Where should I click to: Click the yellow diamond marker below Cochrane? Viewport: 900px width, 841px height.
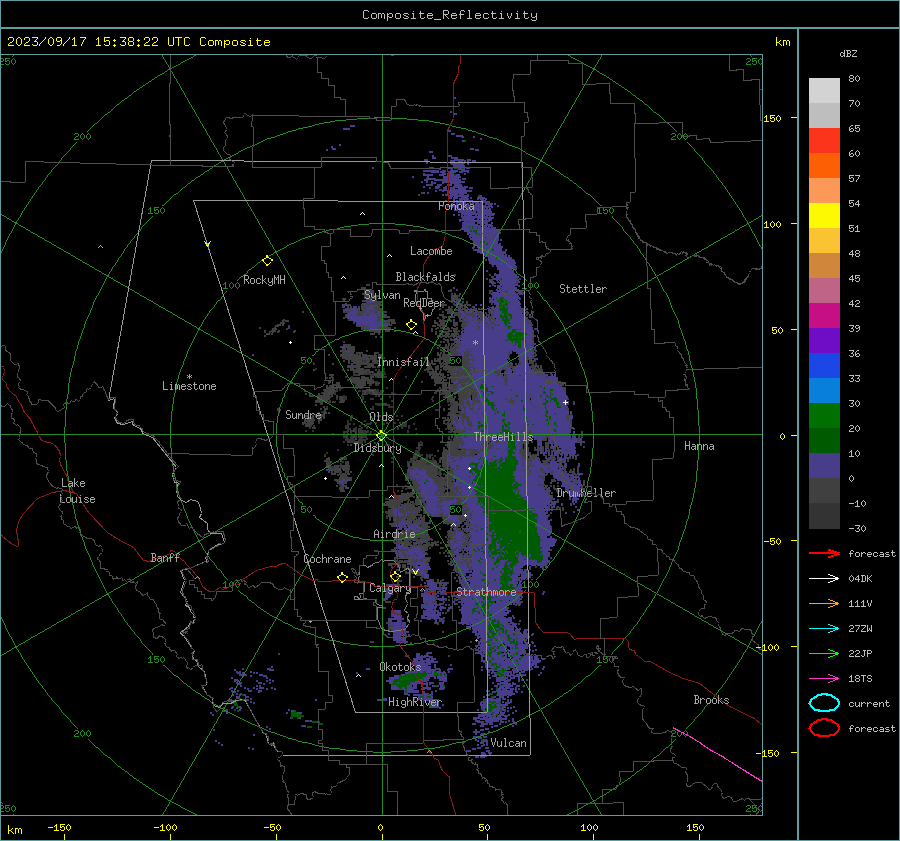coord(342,577)
